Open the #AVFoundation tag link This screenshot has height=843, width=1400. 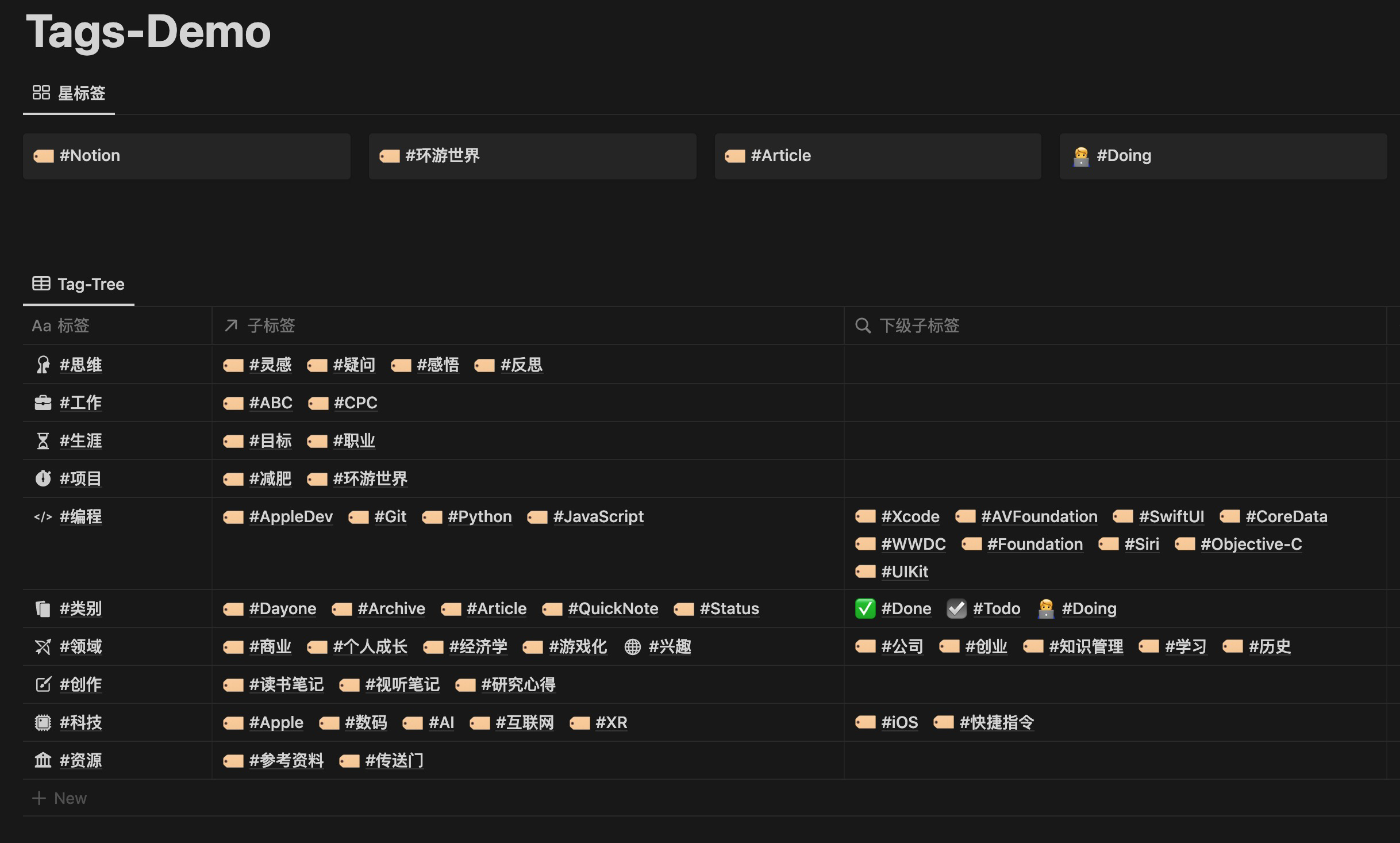[1039, 516]
